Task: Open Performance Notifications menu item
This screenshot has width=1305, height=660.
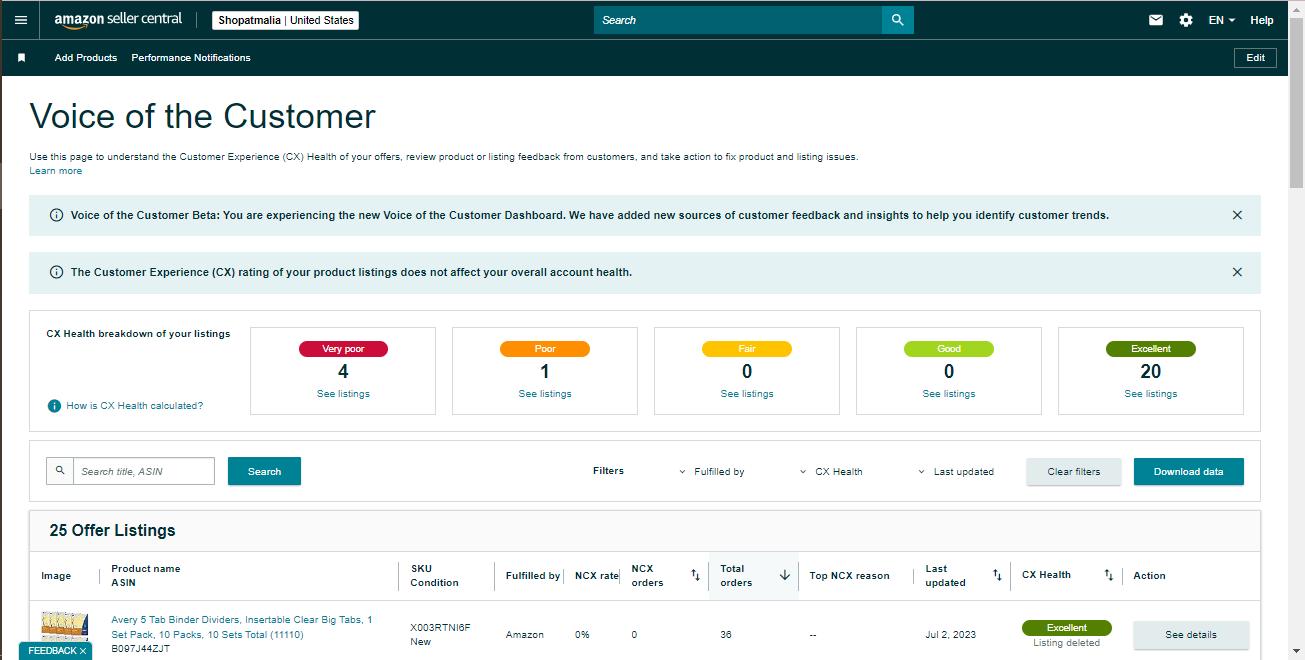Action: [191, 58]
